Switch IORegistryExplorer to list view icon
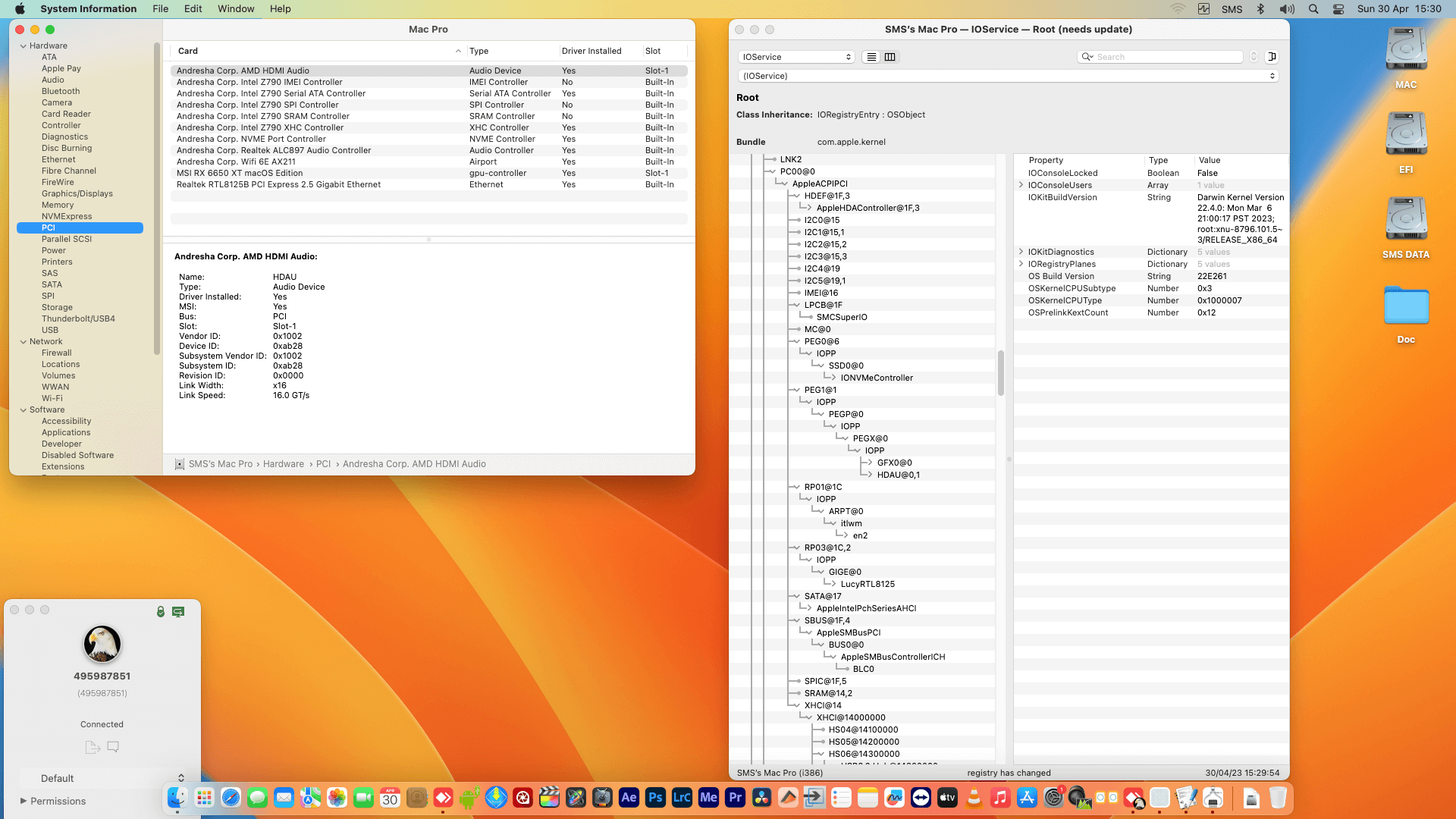This screenshot has width=1456, height=819. [x=871, y=57]
